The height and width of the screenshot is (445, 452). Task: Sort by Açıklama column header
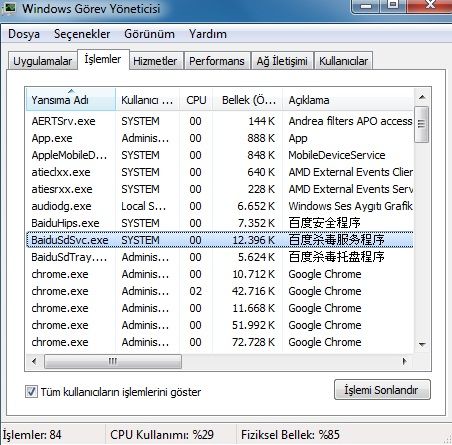[348, 100]
